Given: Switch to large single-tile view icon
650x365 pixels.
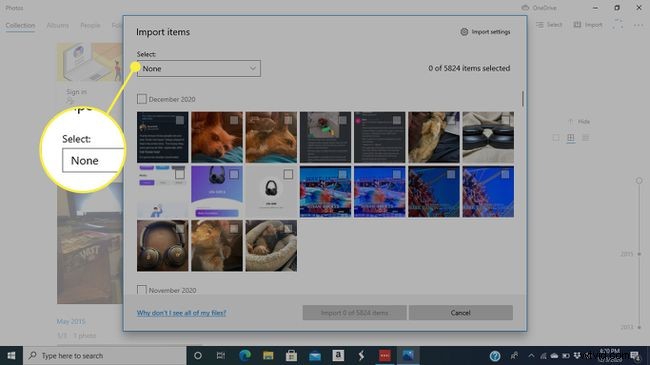Looking at the screenshot, I should 556,138.
